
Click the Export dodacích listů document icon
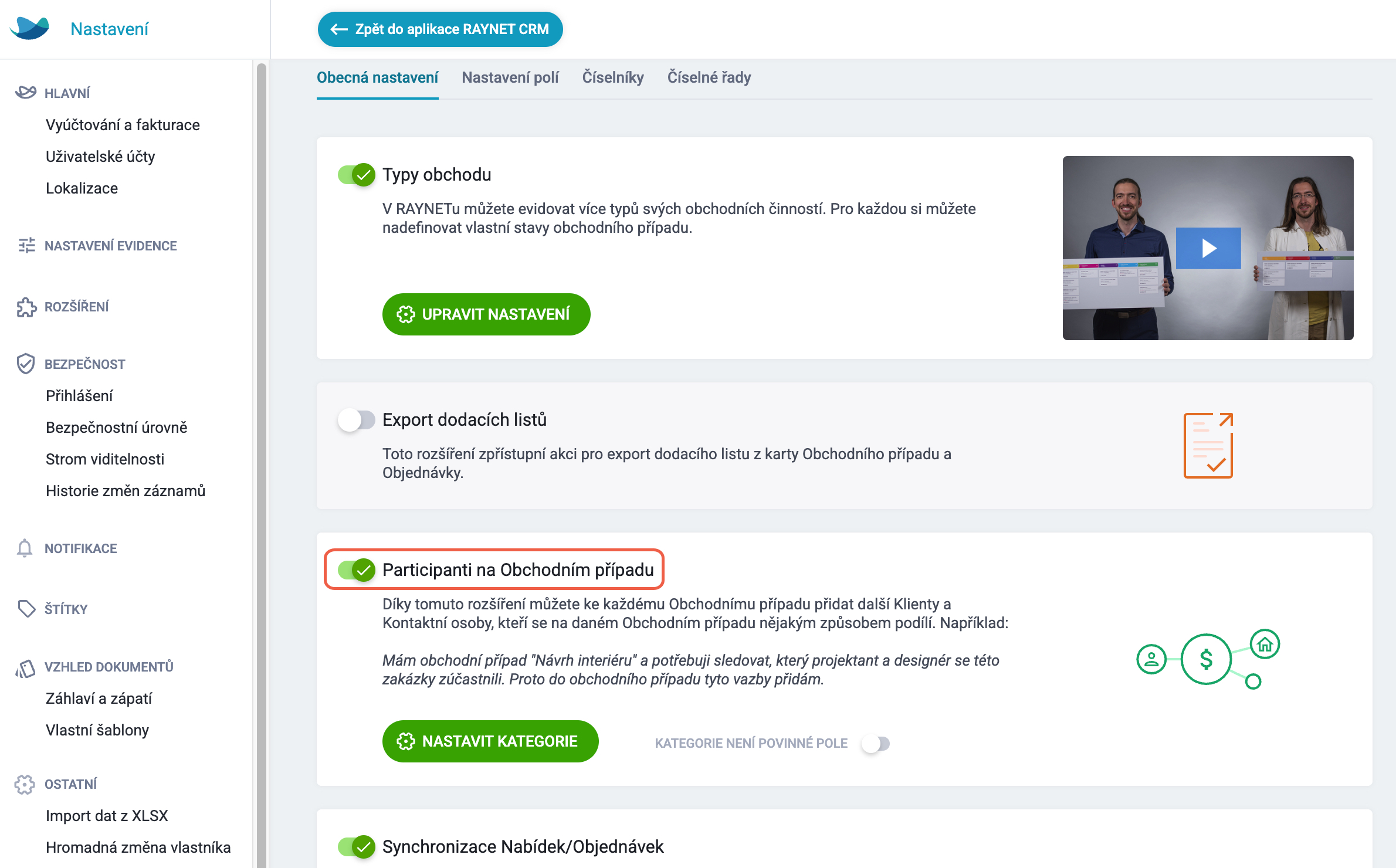pyautogui.click(x=1208, y=446)
